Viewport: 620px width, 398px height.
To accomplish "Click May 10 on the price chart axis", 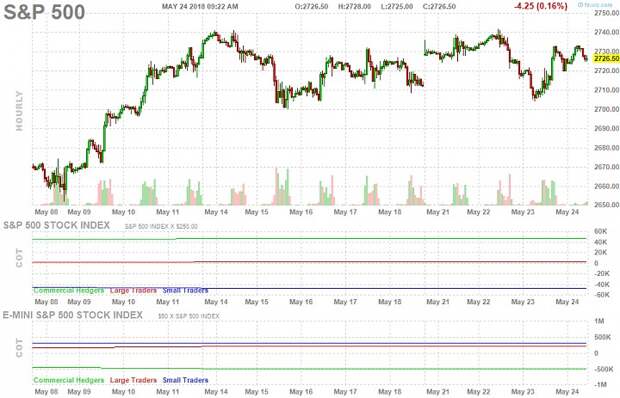I will point(123,212).
